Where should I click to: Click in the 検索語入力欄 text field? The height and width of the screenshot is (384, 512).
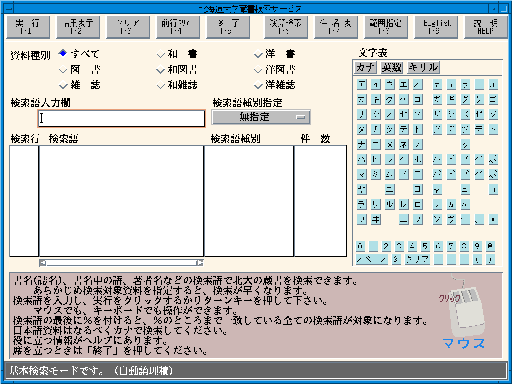121,118
